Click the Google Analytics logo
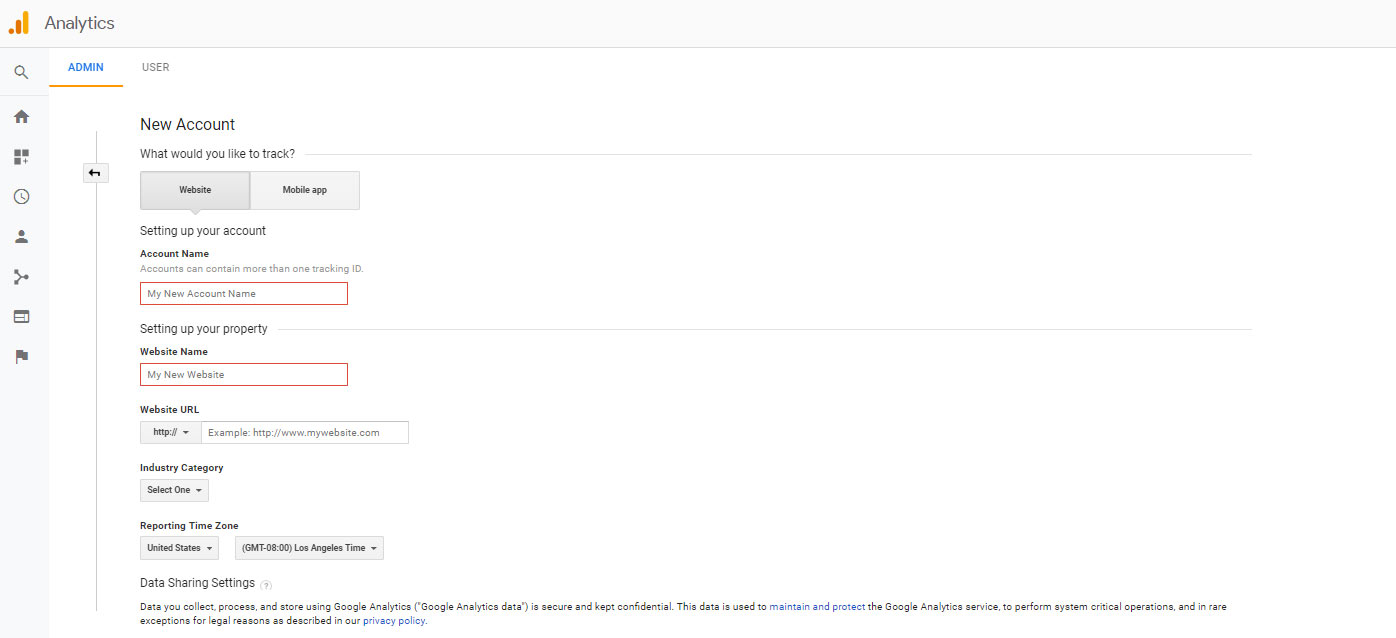Screen dimensions: 1396x638 [18, 22]
